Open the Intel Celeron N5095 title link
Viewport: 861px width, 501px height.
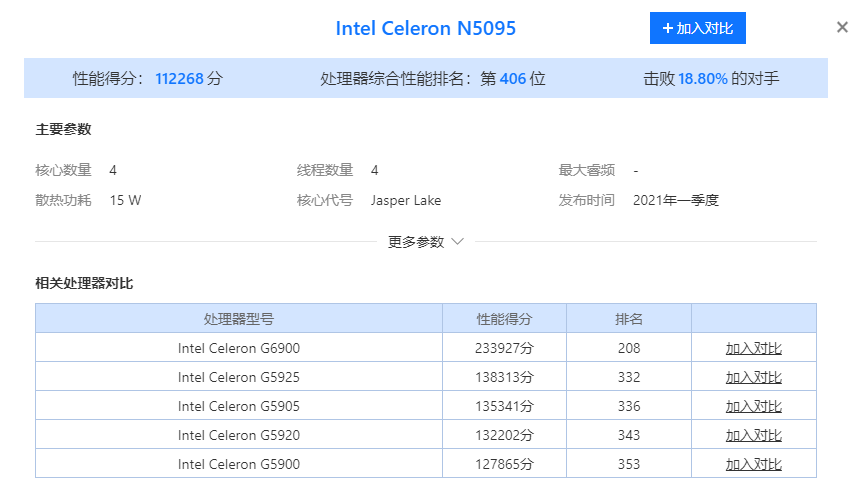tap(426, 29)
